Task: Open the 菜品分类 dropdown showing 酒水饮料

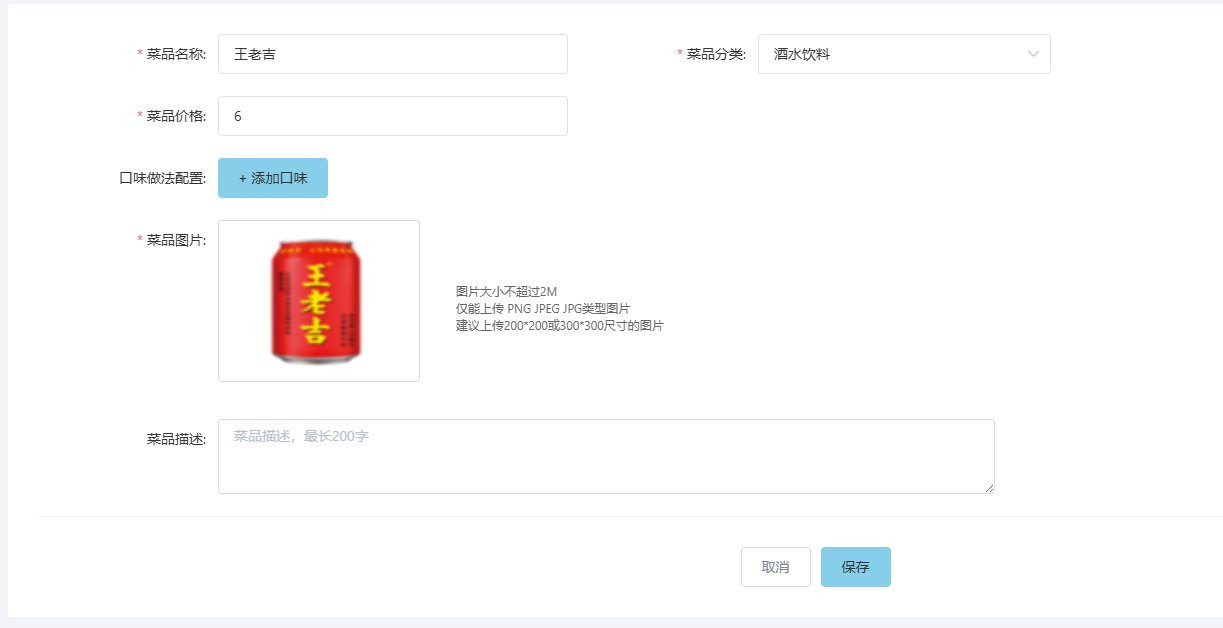Action: [890, 54]
